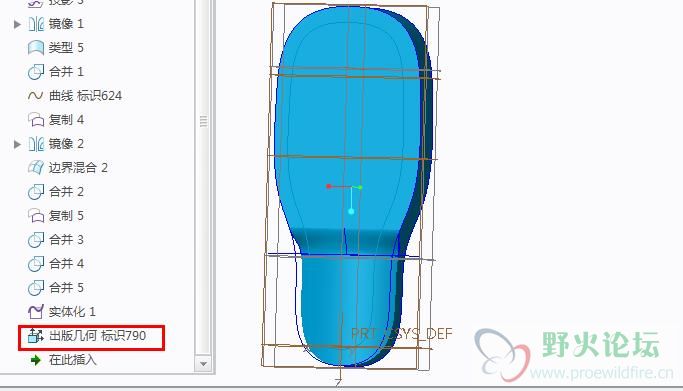Select 合并 3 in the tree
Viewport: 683px width, 391px height.
66,239
